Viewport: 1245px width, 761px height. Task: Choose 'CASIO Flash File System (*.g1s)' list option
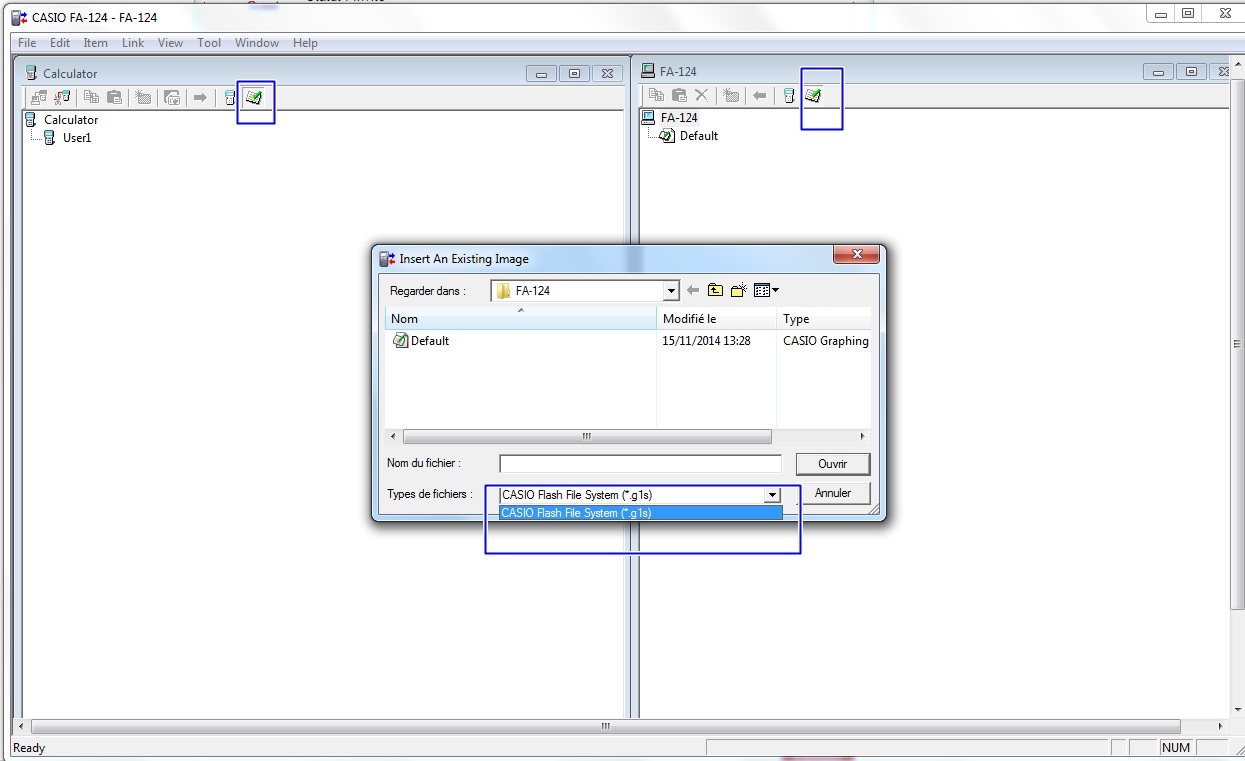pos(640,513)
